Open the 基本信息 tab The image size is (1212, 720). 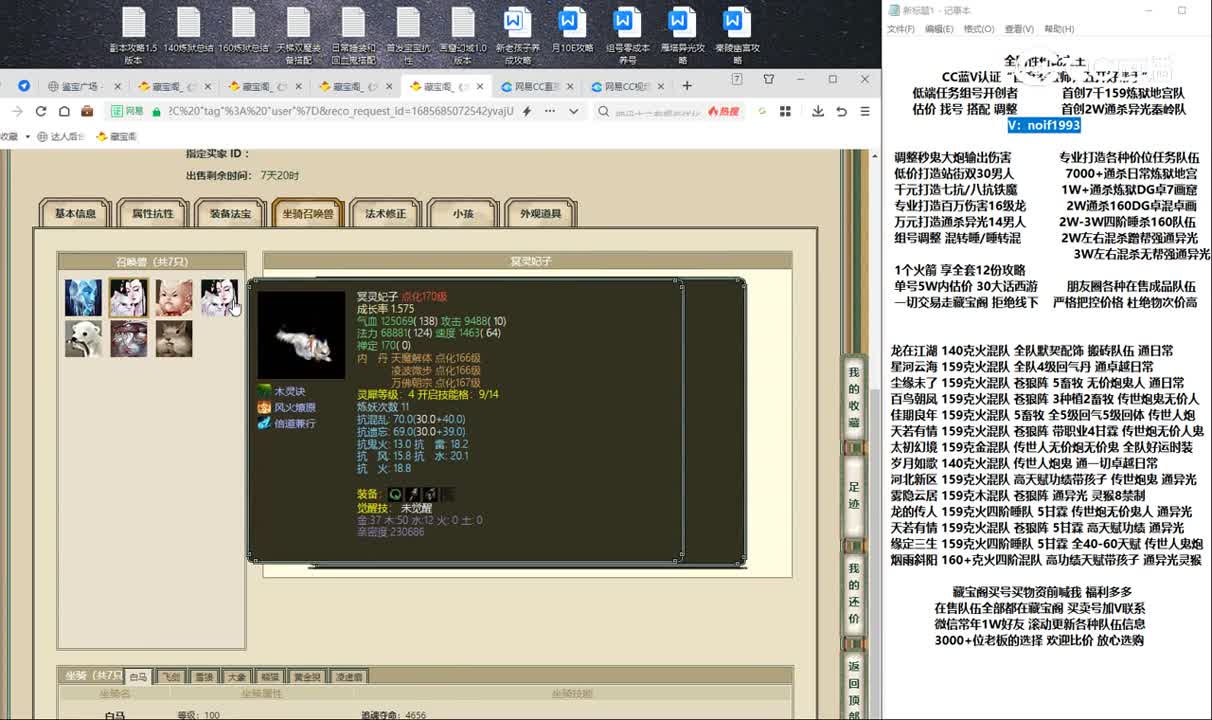(75, 213)
